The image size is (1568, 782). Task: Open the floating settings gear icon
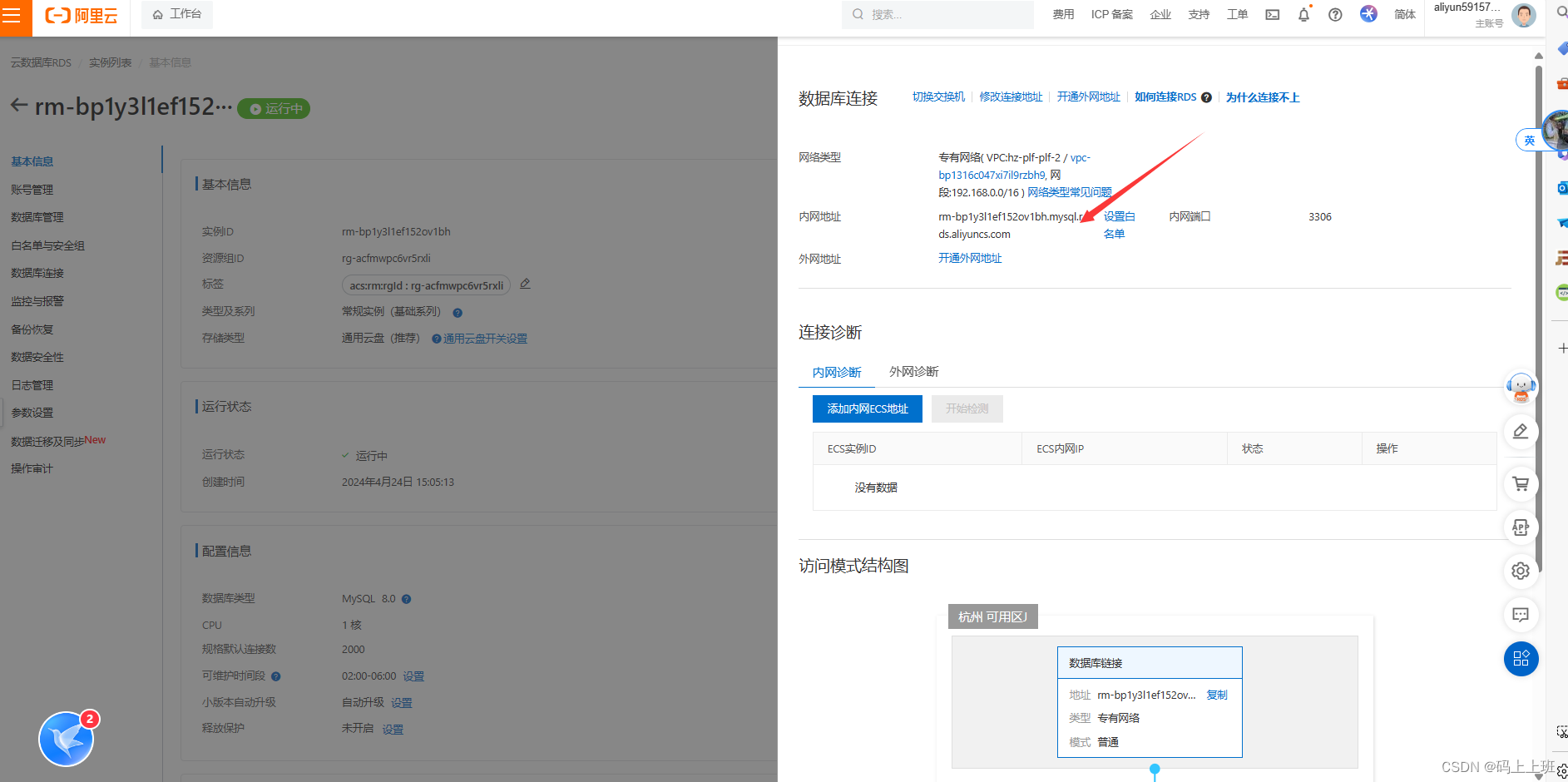coord(1521,571)
